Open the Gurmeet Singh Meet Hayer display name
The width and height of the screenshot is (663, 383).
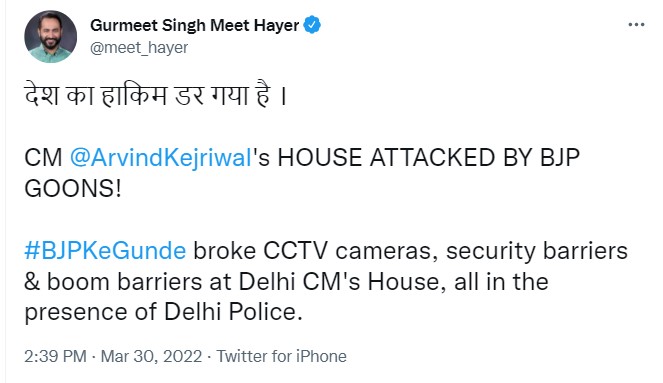195,25
